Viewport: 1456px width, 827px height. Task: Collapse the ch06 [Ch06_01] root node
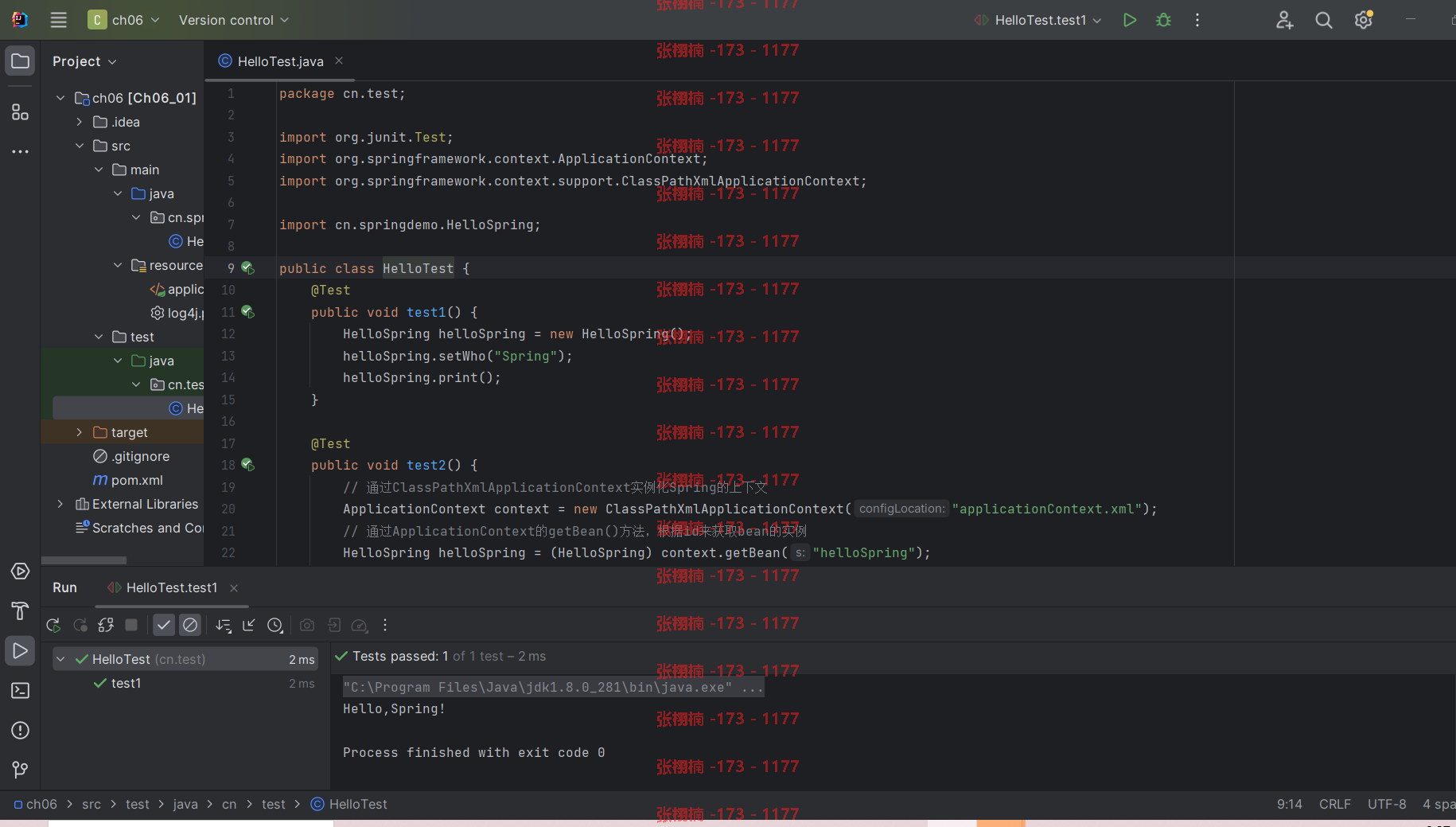pyautogui.click(x=60, y=98)
